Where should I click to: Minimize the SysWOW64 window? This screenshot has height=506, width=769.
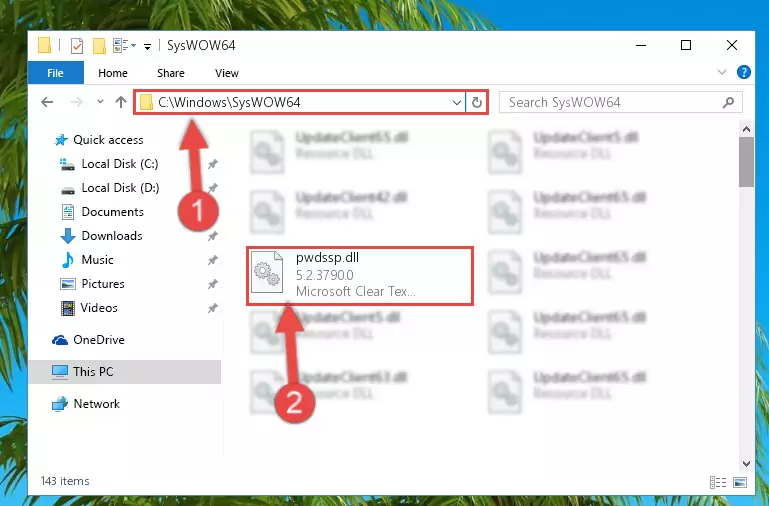click(x=641, y=45)
